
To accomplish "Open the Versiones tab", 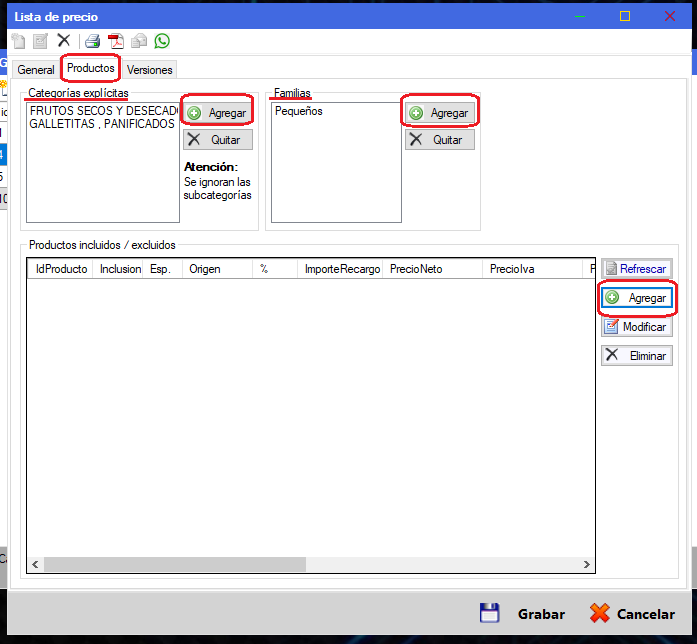I will (x=150, y=70).
